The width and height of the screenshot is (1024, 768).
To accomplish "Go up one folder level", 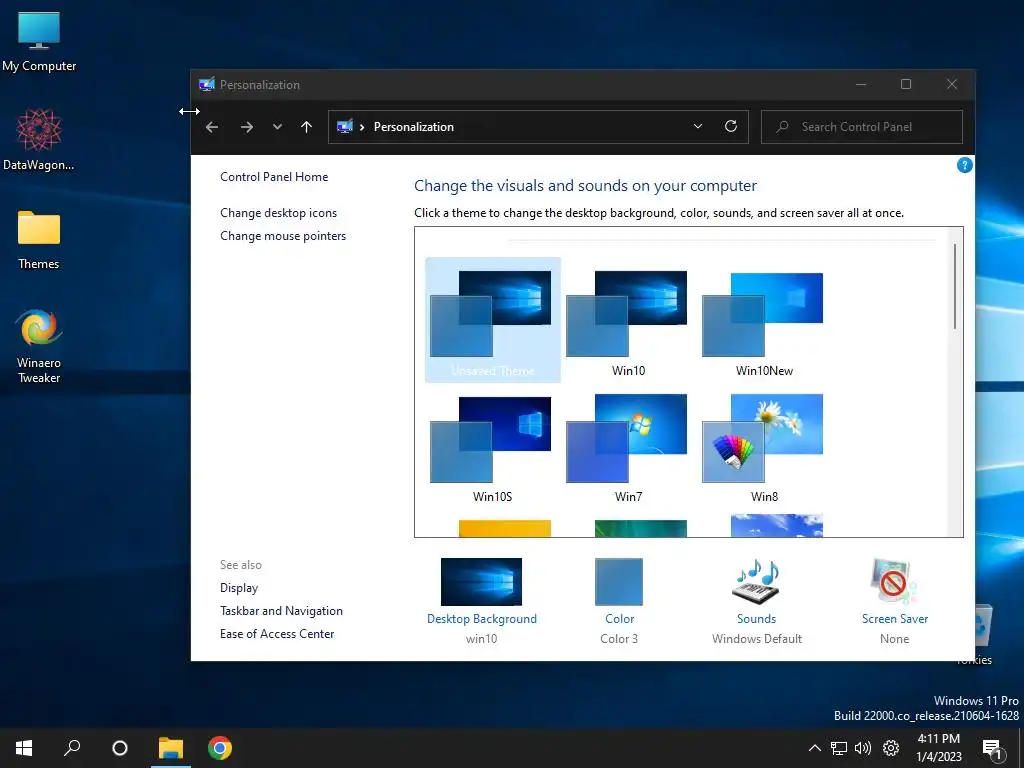I will 306,127.
